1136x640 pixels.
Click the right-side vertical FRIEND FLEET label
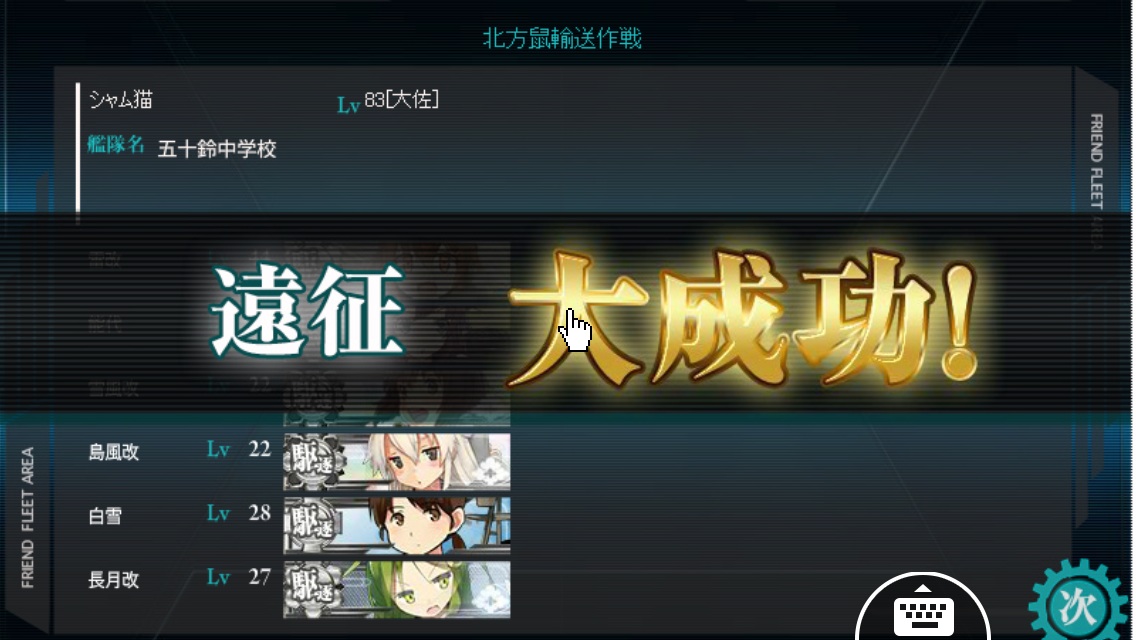pos(1096,161)
